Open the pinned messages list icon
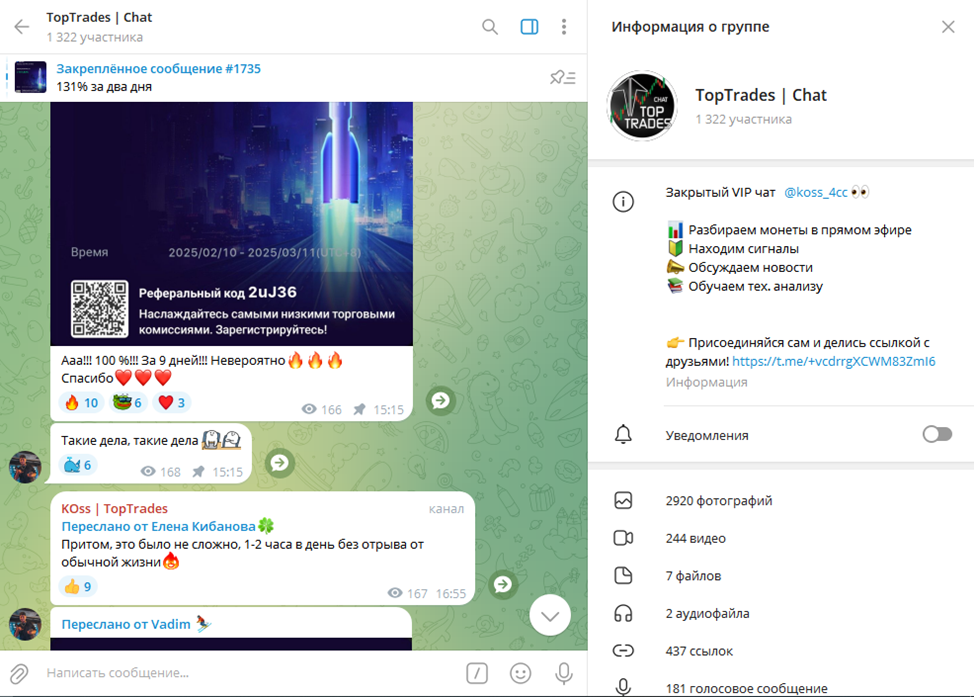The image size is (974, 697). tap(563, 77)
